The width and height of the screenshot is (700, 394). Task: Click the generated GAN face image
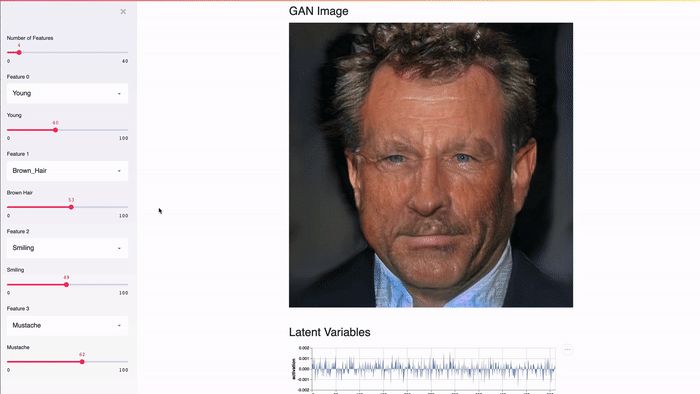pos(431,165)
